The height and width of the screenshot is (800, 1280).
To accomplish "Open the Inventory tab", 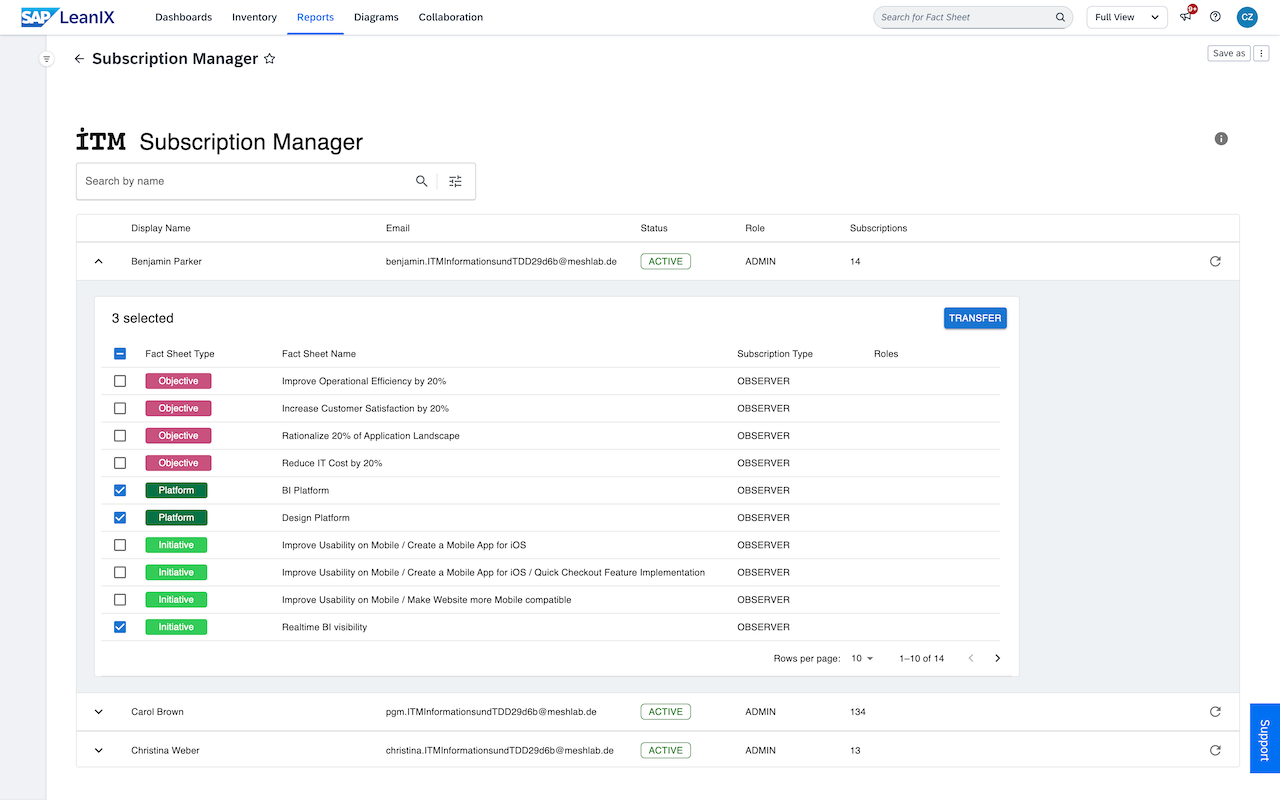I will point(254,17).
